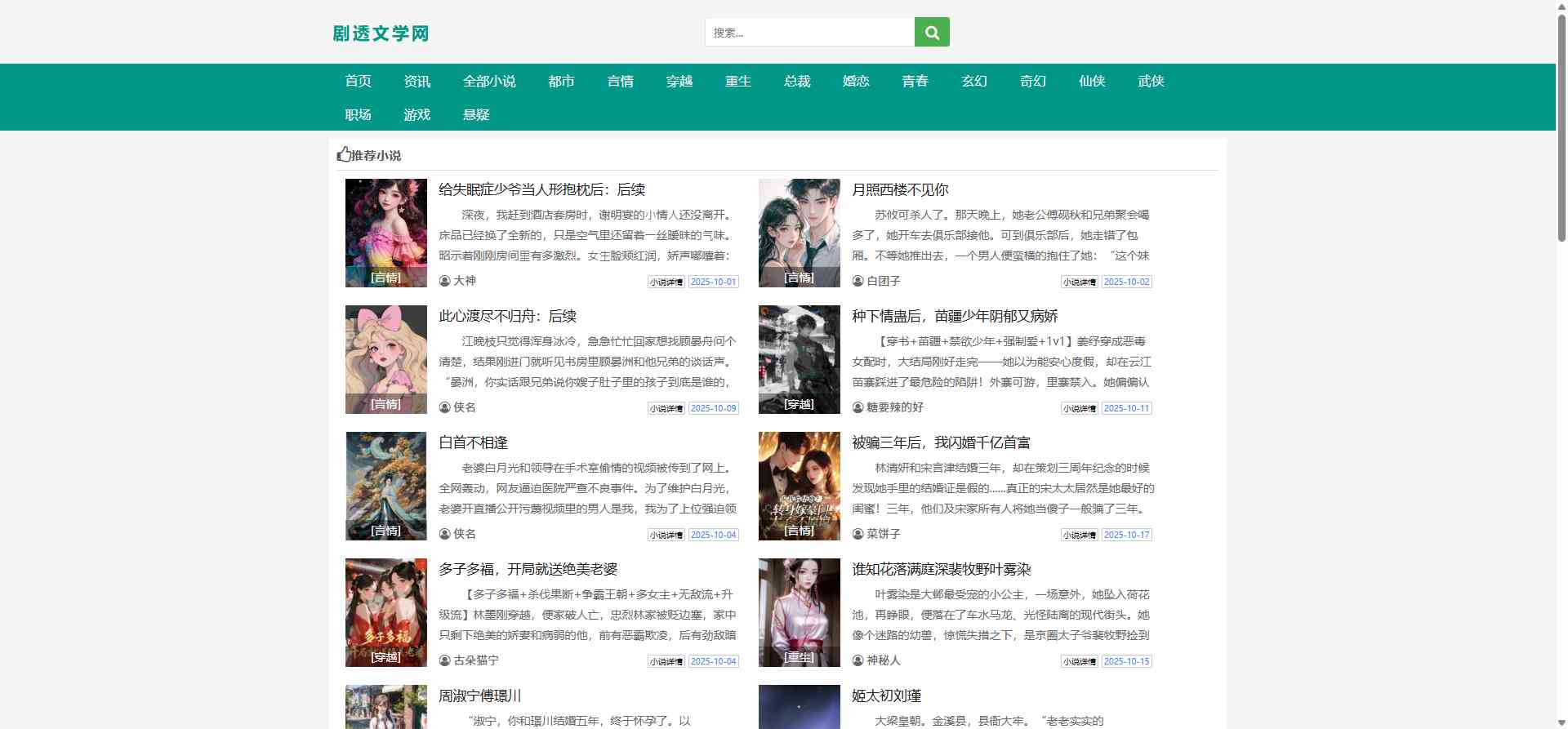Open the 全部小说 navigation menu item

tap(489, 81)
